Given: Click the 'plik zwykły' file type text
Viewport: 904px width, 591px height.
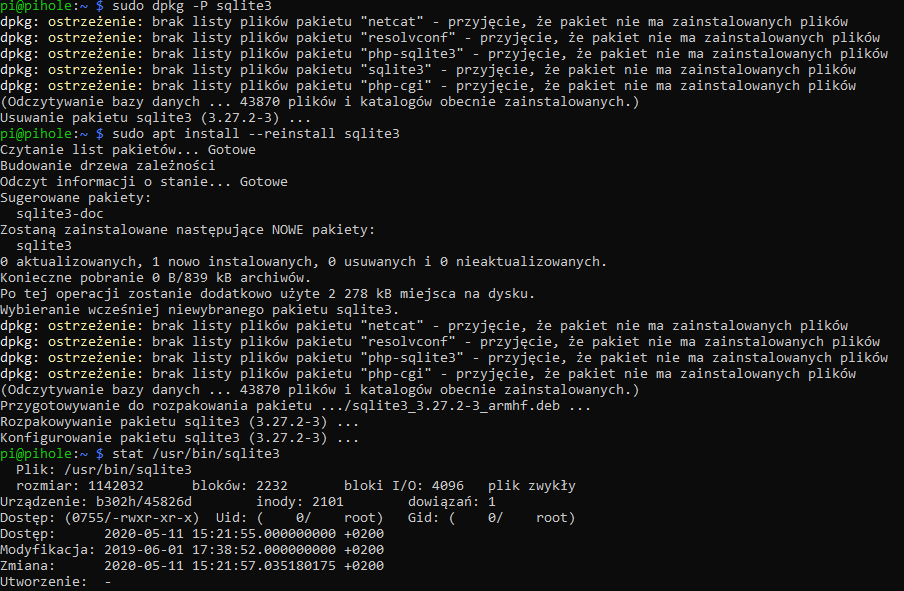Looking at the screenshot, I should (532, 486).
